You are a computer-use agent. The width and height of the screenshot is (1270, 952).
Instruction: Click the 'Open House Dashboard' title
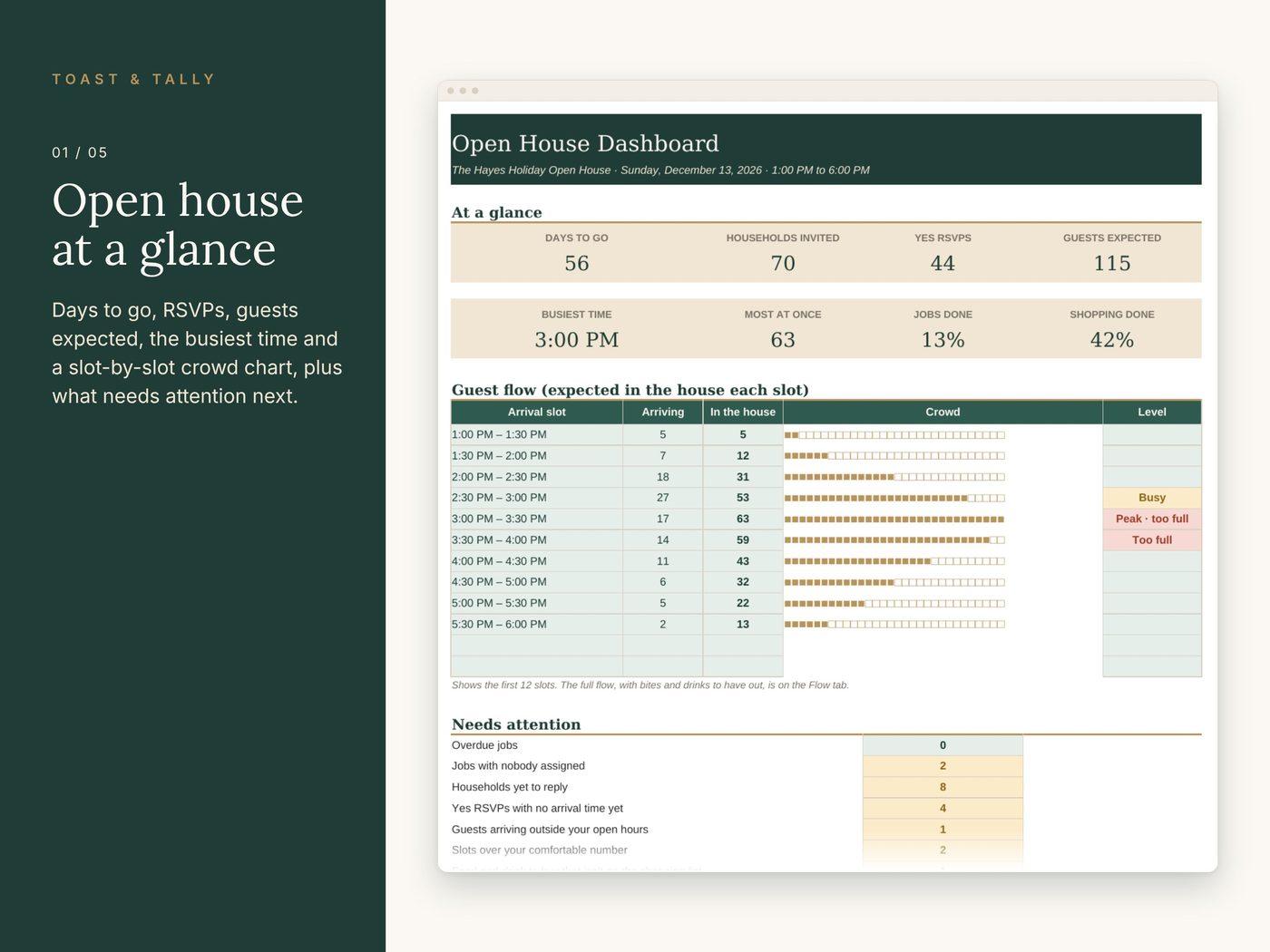click(x=585, y=143)
